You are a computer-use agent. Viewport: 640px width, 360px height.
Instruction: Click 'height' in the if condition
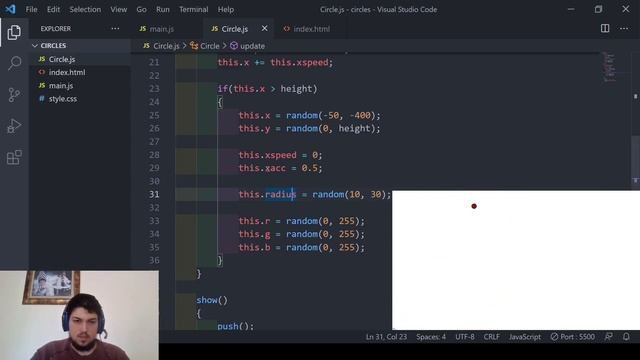296,89
